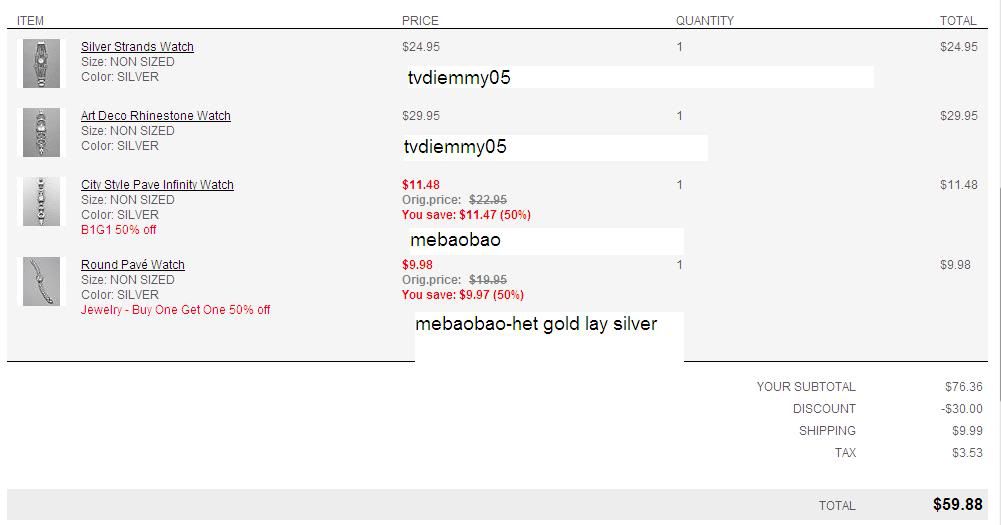Click the B1G1 50% off promo text
Screen dimensions: 1001x525
pos(119,230)
